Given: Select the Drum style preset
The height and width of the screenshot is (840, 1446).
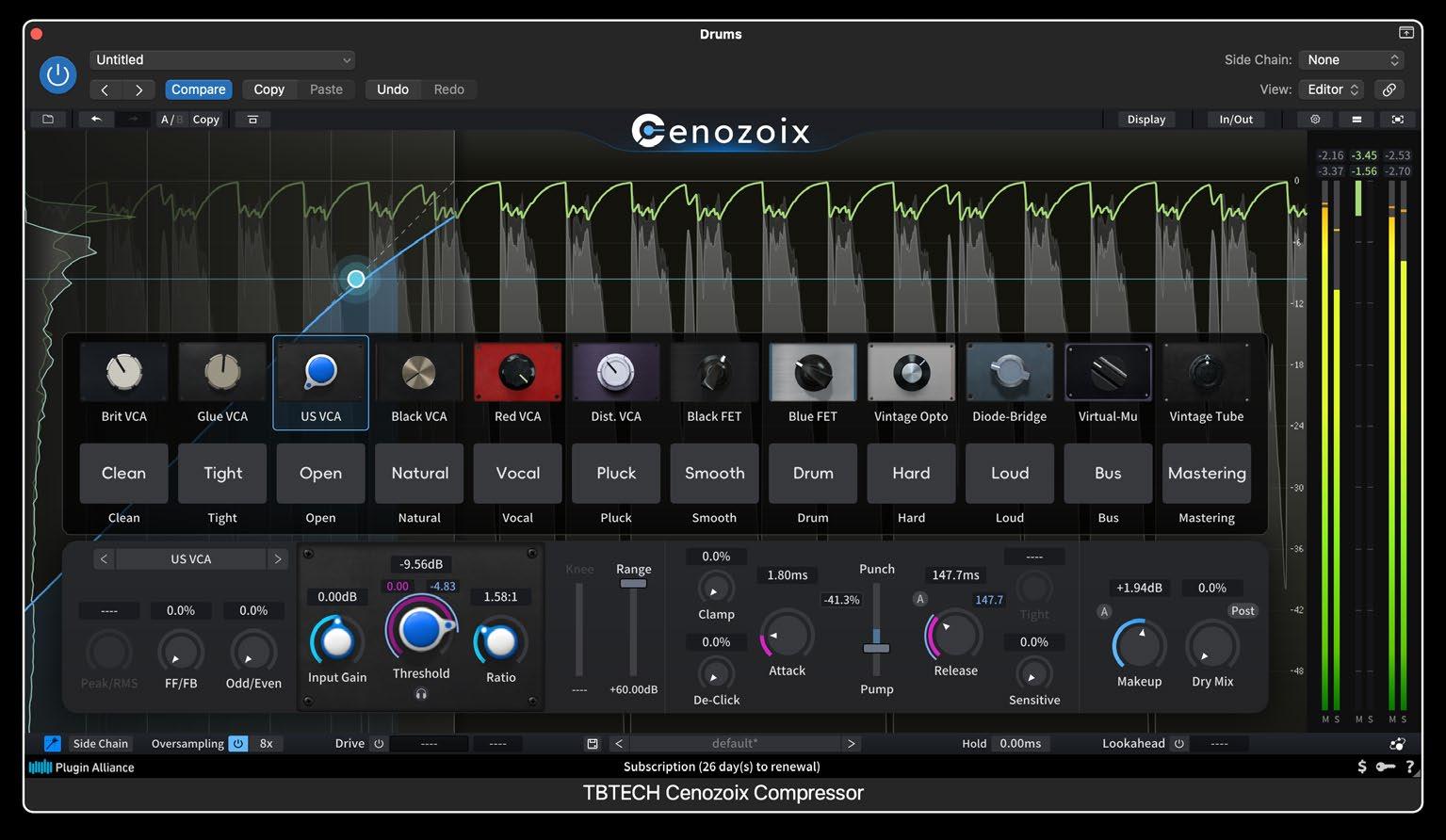Looking at the screenshot, I should pyautogui.click(x=813, y=474).
